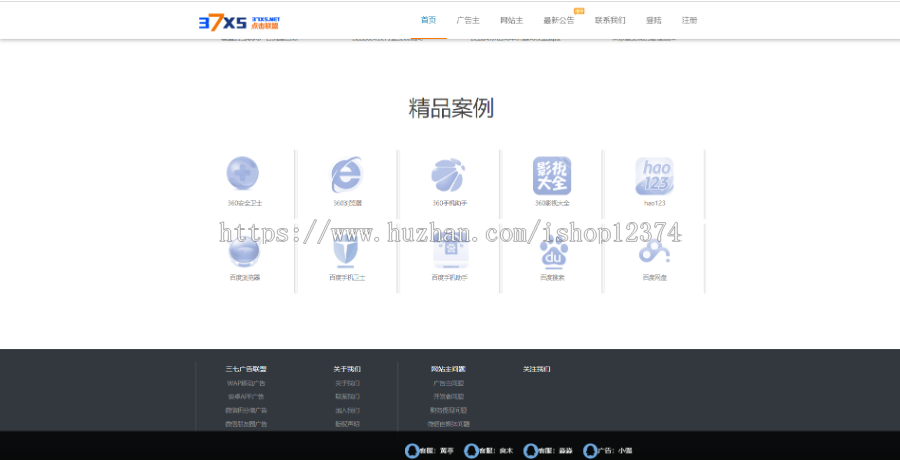Click the 关注我们 footer heading
The height and width of the screenshot is (460, 900).
[x=536, y=369]
